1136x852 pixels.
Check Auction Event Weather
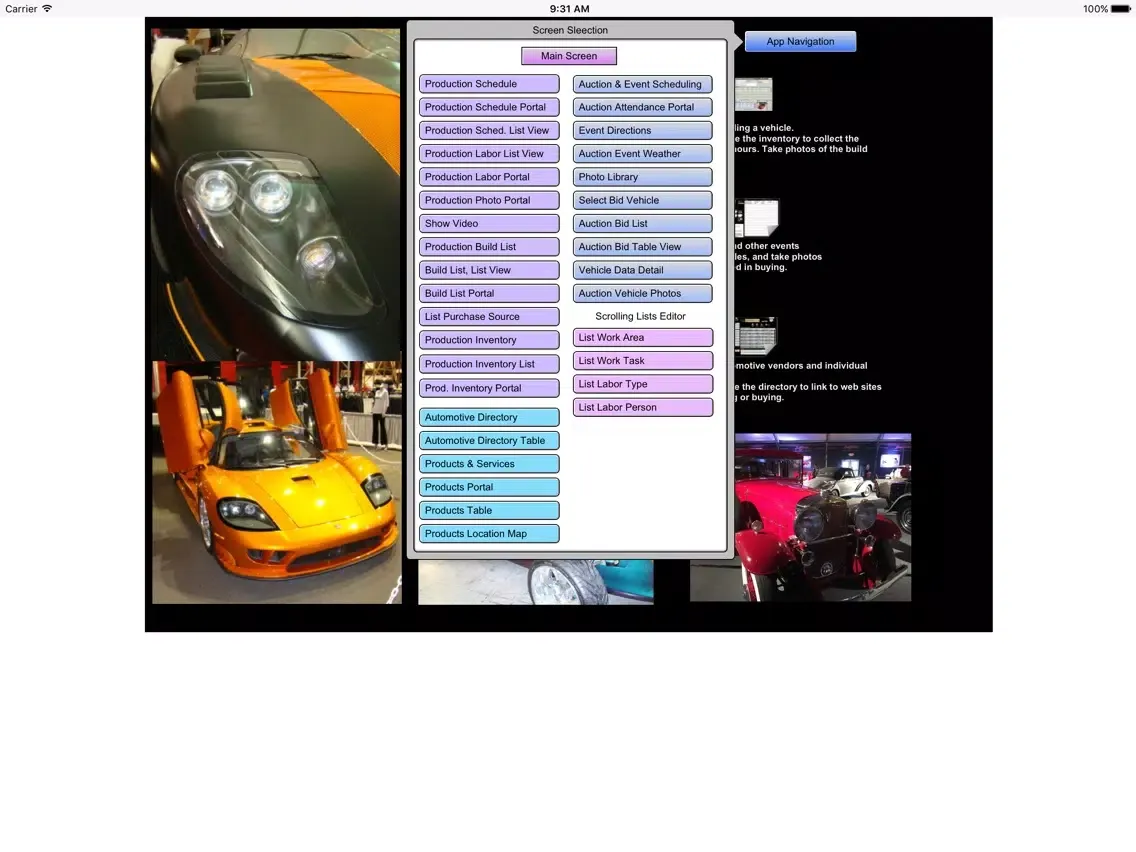pyautogui.click(x=643, y=154)
